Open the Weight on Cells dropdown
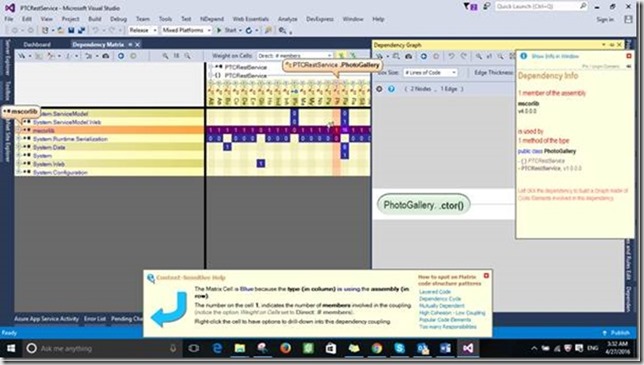 click(294, 55)
